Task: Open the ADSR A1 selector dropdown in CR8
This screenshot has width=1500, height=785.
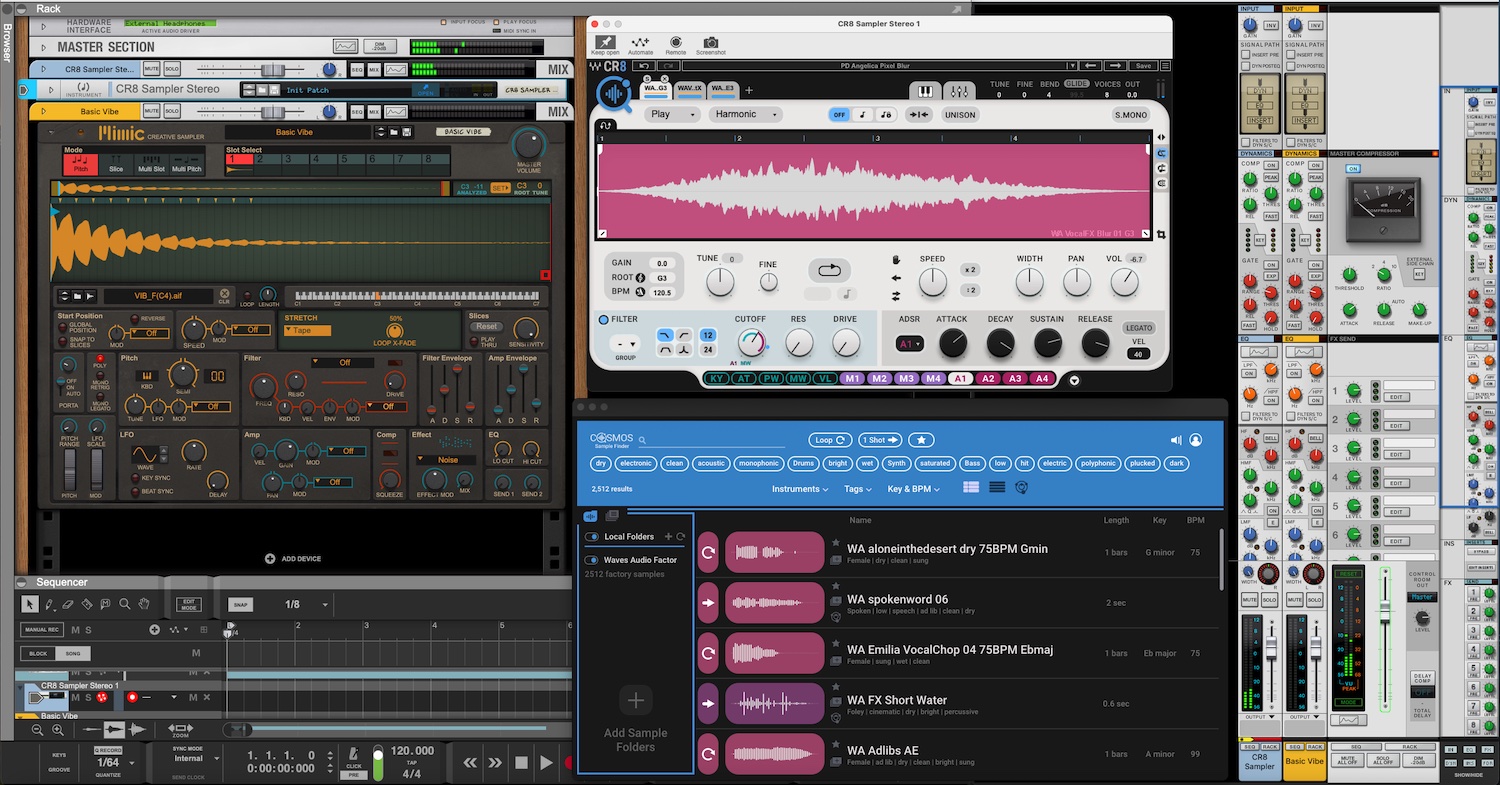Action: point(910,344)
